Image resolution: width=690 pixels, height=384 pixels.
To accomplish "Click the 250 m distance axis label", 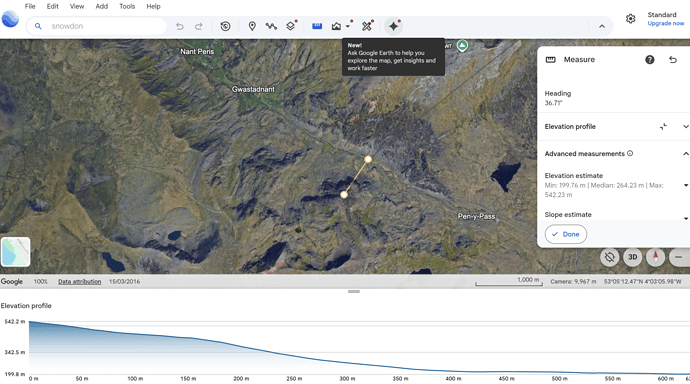I will 294,379.
